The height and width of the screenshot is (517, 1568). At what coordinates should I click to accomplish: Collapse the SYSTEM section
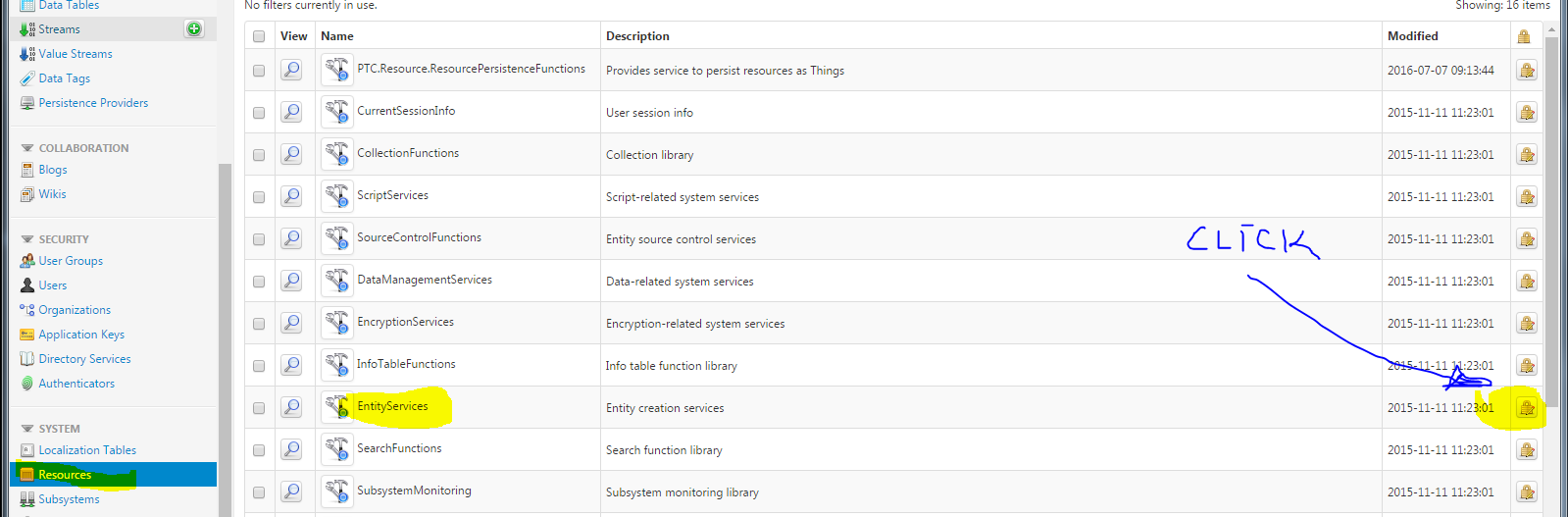point(27,429)
